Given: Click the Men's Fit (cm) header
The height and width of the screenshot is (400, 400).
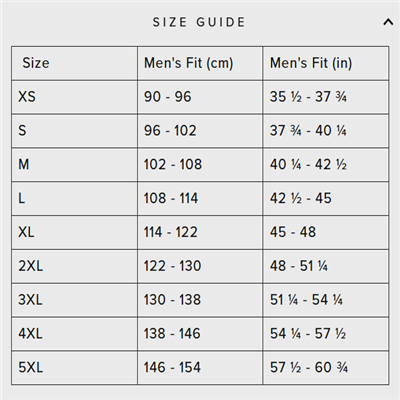Looking at the screenshot, I should point(200,63).
